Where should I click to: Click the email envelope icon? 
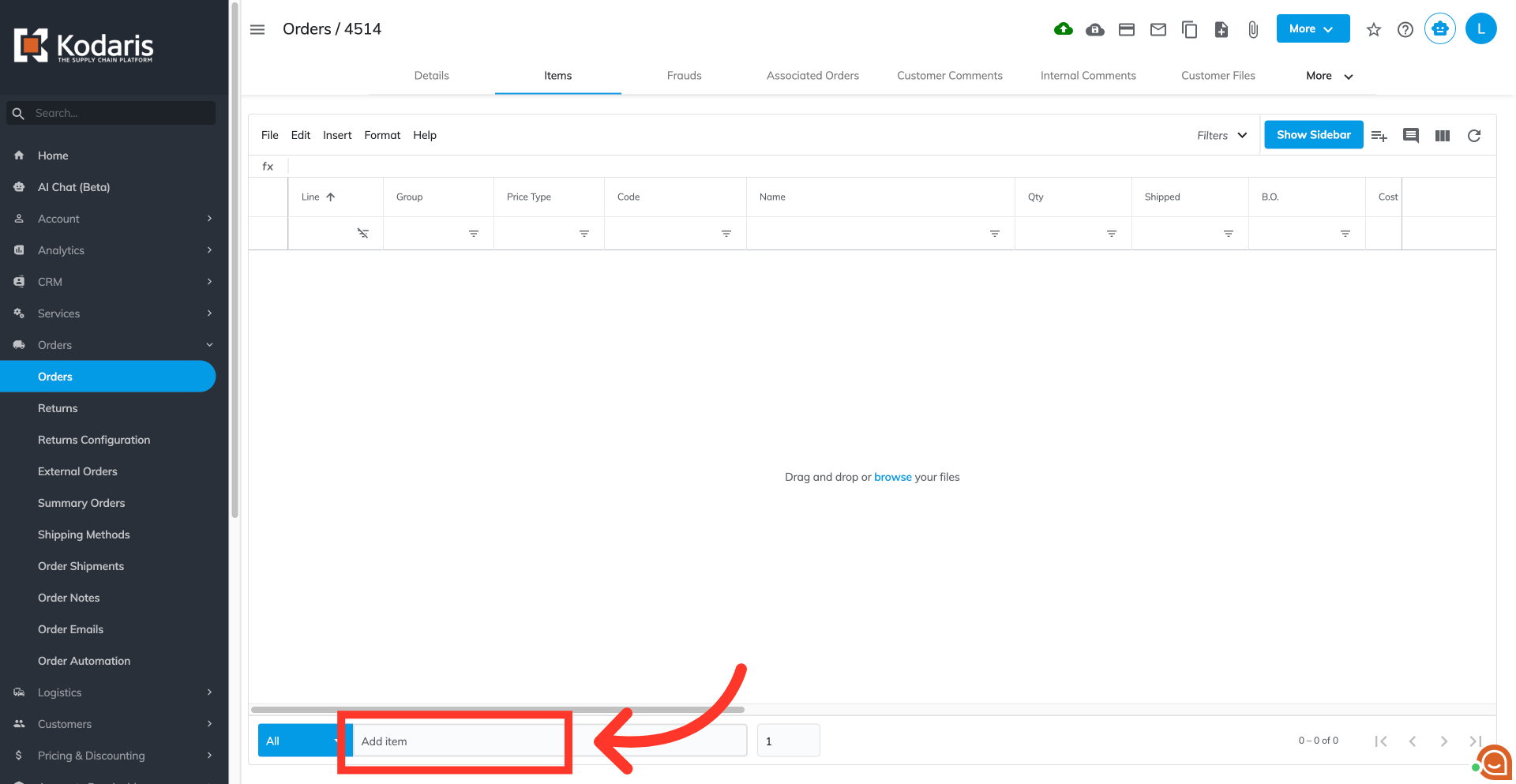tap(1158, 30)
